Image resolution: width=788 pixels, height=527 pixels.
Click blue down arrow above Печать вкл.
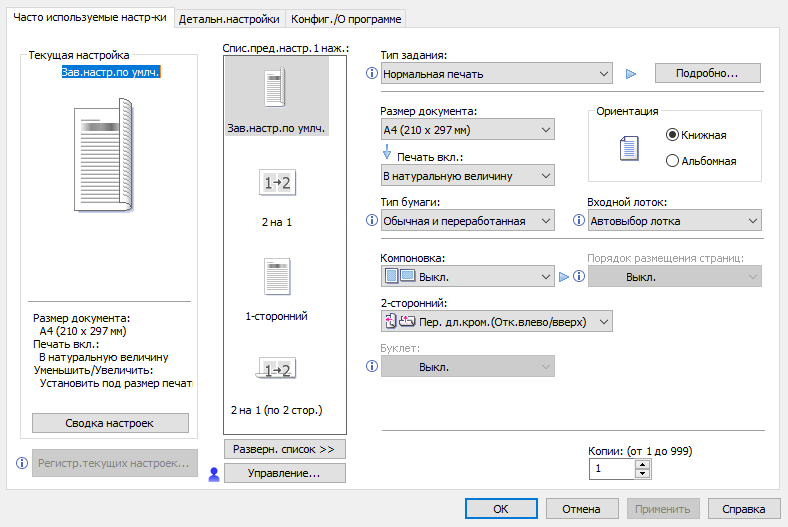pos(386,152)
